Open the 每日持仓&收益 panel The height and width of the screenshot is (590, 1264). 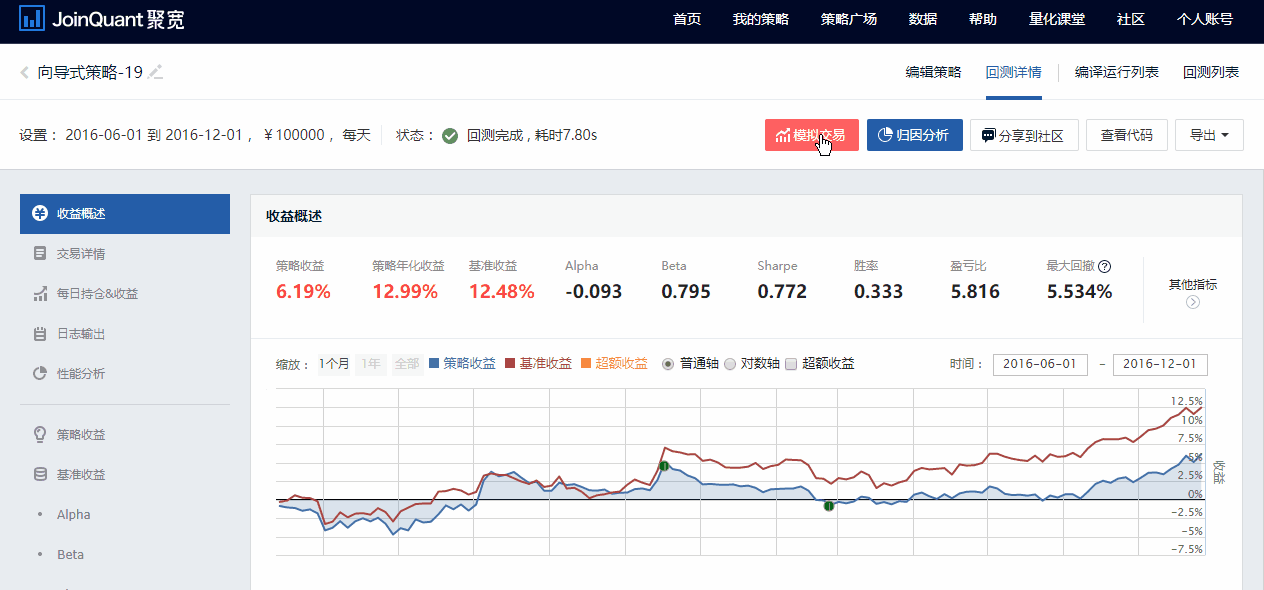pos(95,294)
